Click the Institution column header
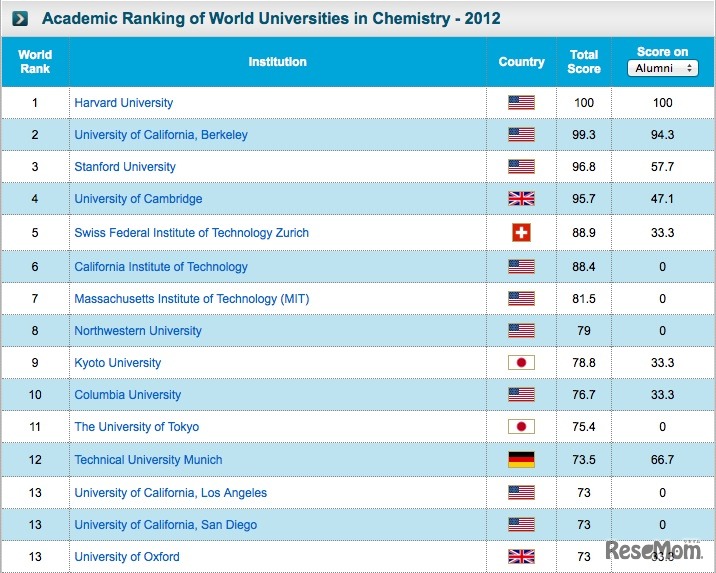The height and width of the screenshot is (573, 716). 278,62
